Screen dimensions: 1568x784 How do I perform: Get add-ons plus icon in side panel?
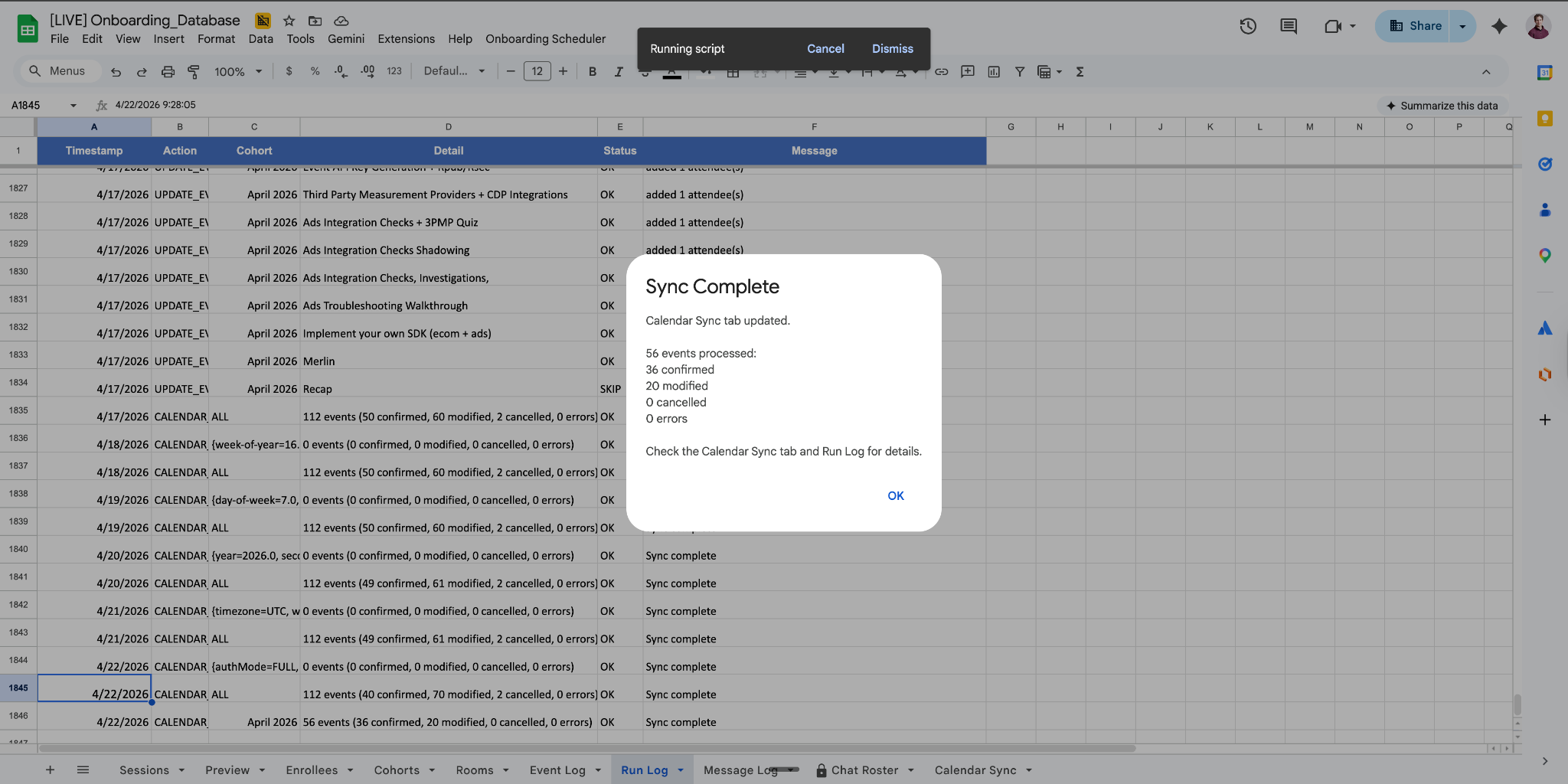click(x=1545, y=420)
